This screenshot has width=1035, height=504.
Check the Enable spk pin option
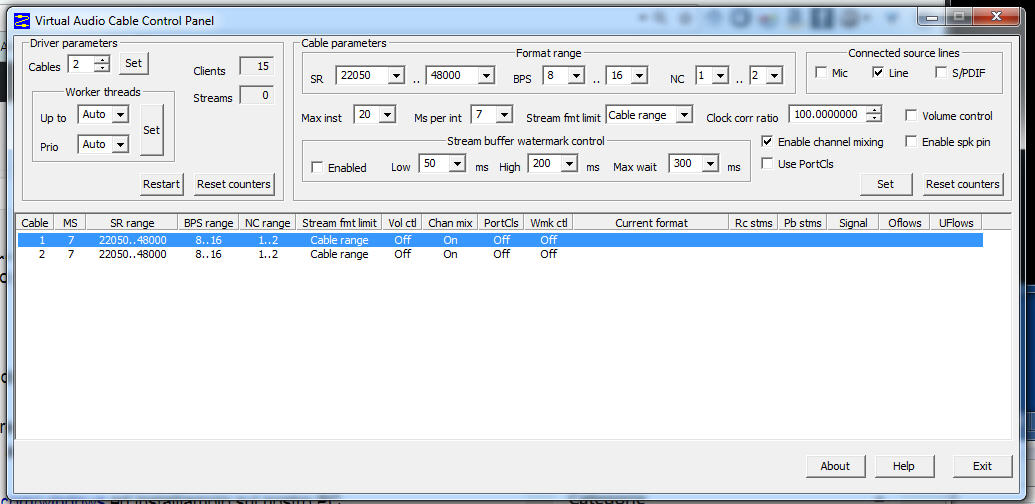(x=911, y=141)
